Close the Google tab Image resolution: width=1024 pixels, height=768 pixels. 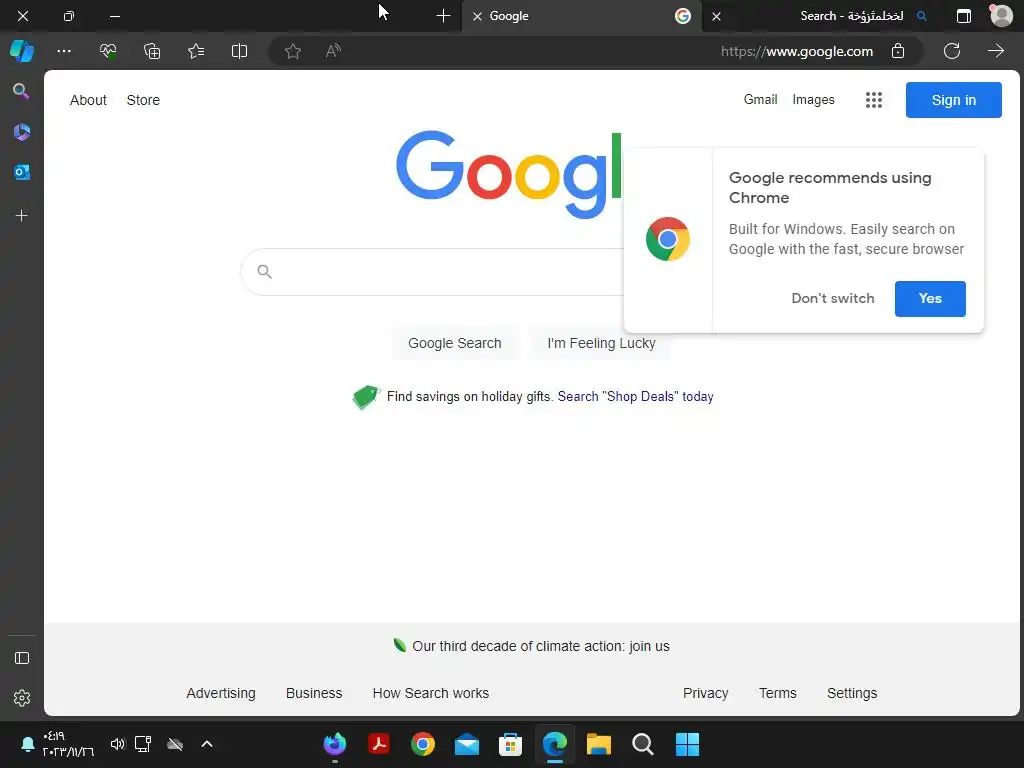[x=477, y=16]
